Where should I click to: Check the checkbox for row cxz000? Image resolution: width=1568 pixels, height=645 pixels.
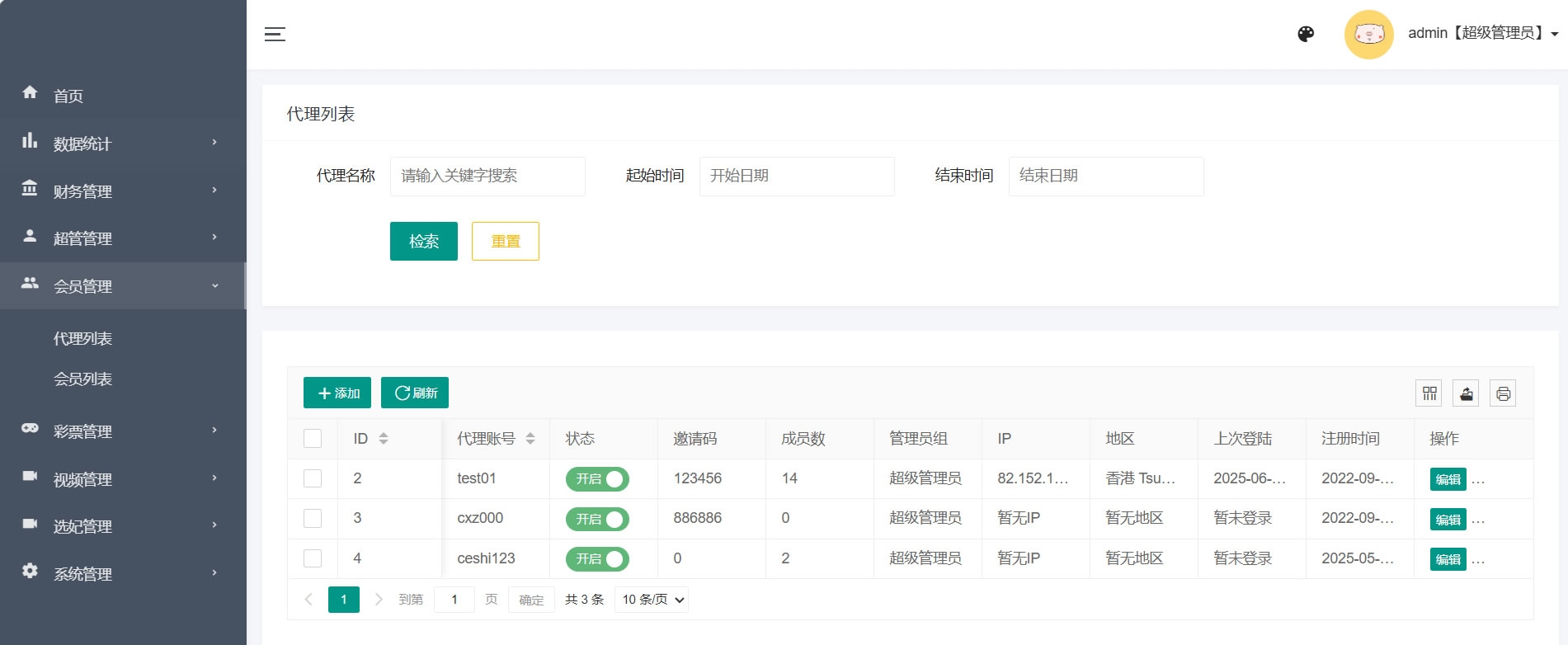pos(313,519)
